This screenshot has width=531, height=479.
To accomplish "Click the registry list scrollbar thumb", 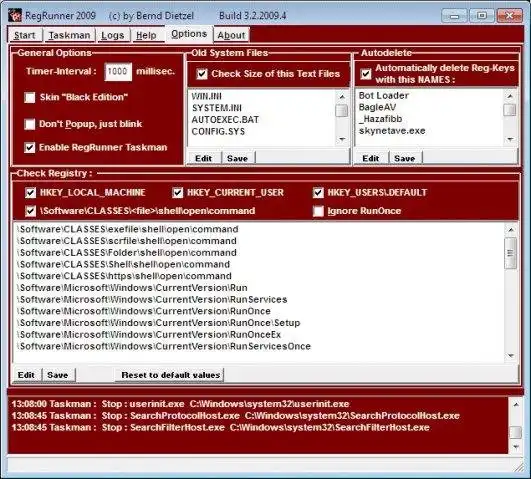I will (511, 253).
